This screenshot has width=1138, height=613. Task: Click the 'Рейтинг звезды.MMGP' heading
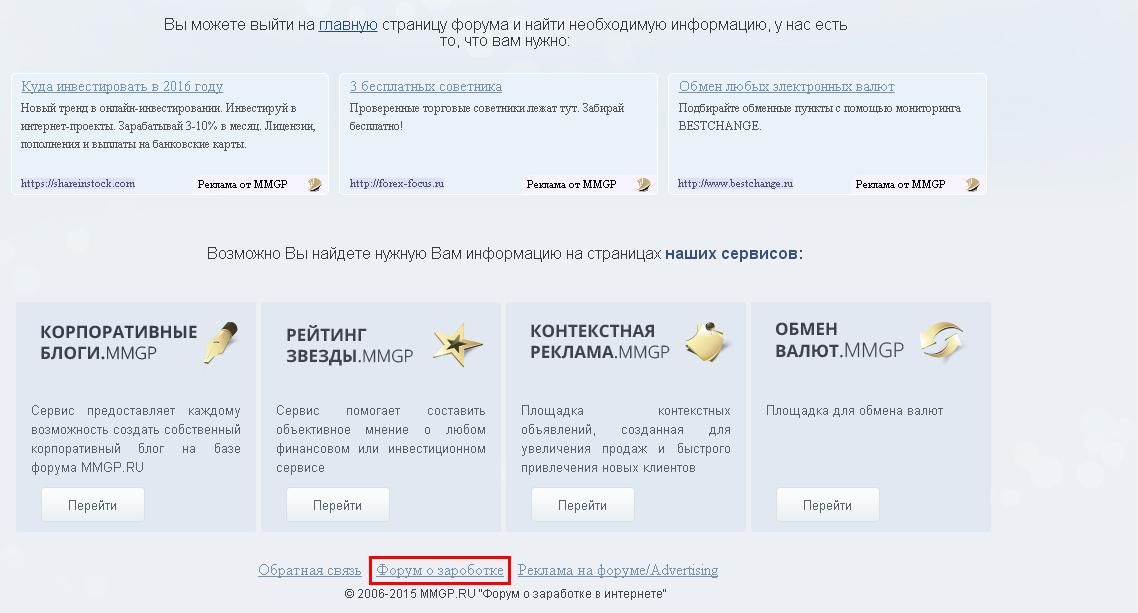[349, 345]
